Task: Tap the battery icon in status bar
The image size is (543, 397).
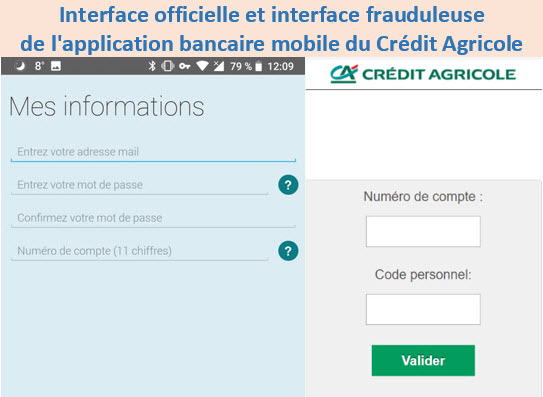Action: (x=258, y=66)
